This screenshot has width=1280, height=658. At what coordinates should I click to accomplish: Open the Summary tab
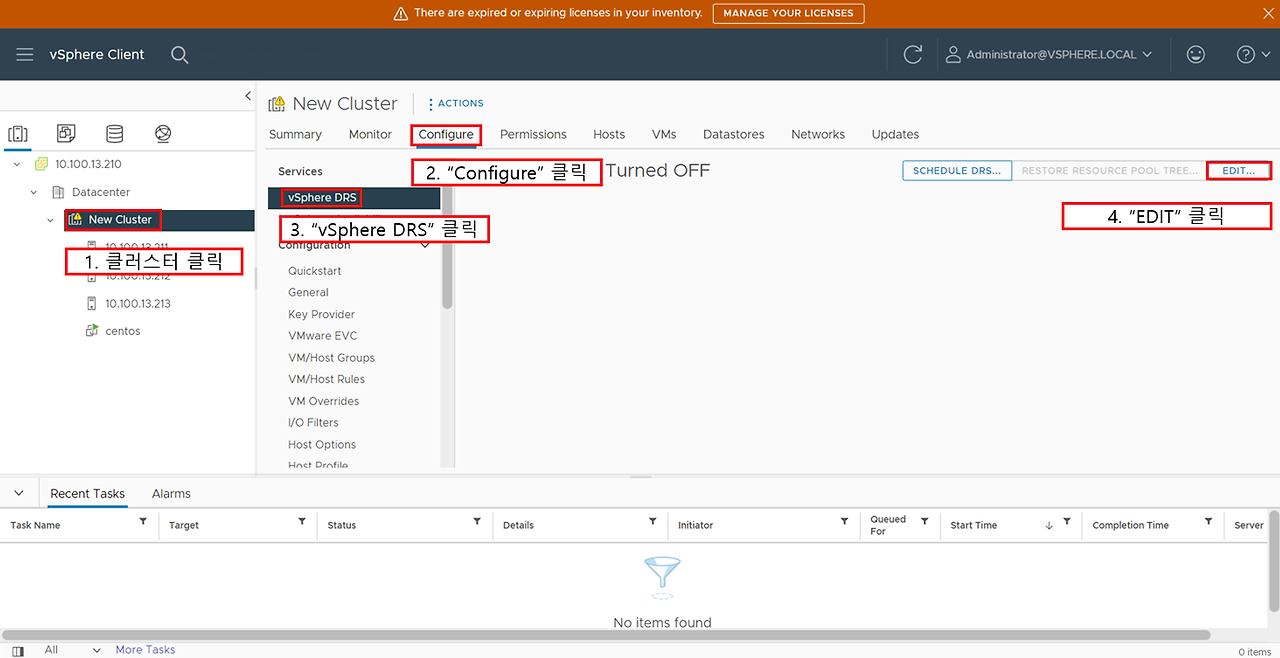coord(295,134)
